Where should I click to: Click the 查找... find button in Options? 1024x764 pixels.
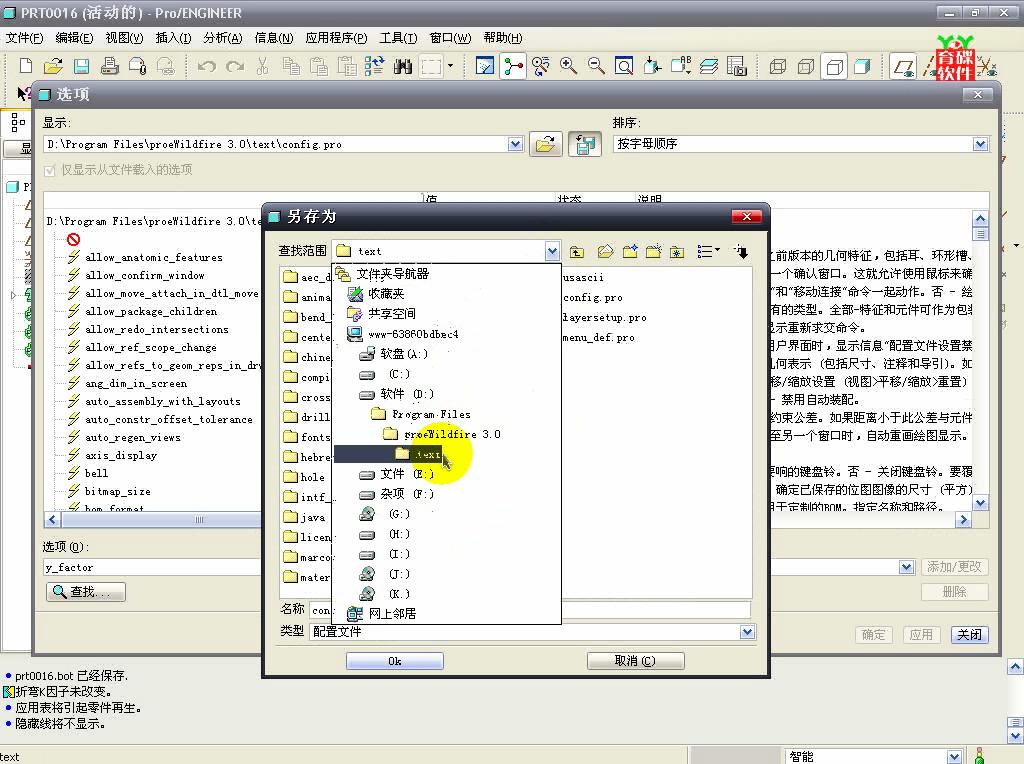point(86,592)
